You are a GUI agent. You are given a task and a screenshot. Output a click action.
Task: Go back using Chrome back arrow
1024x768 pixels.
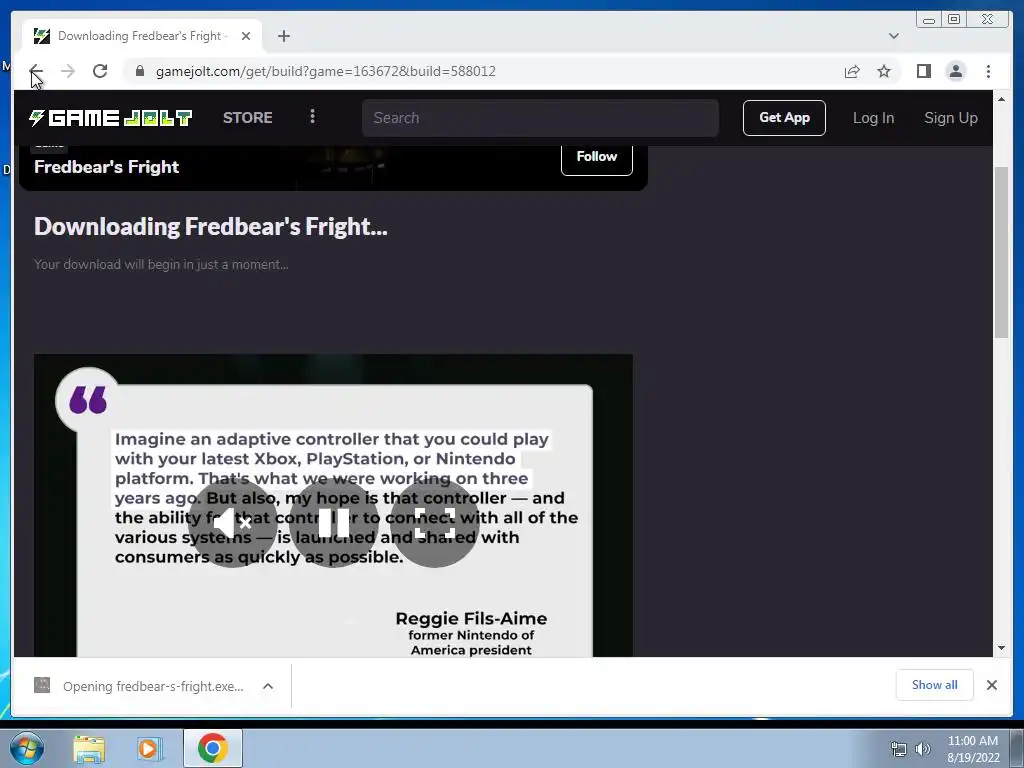click(x=36, y=71)
